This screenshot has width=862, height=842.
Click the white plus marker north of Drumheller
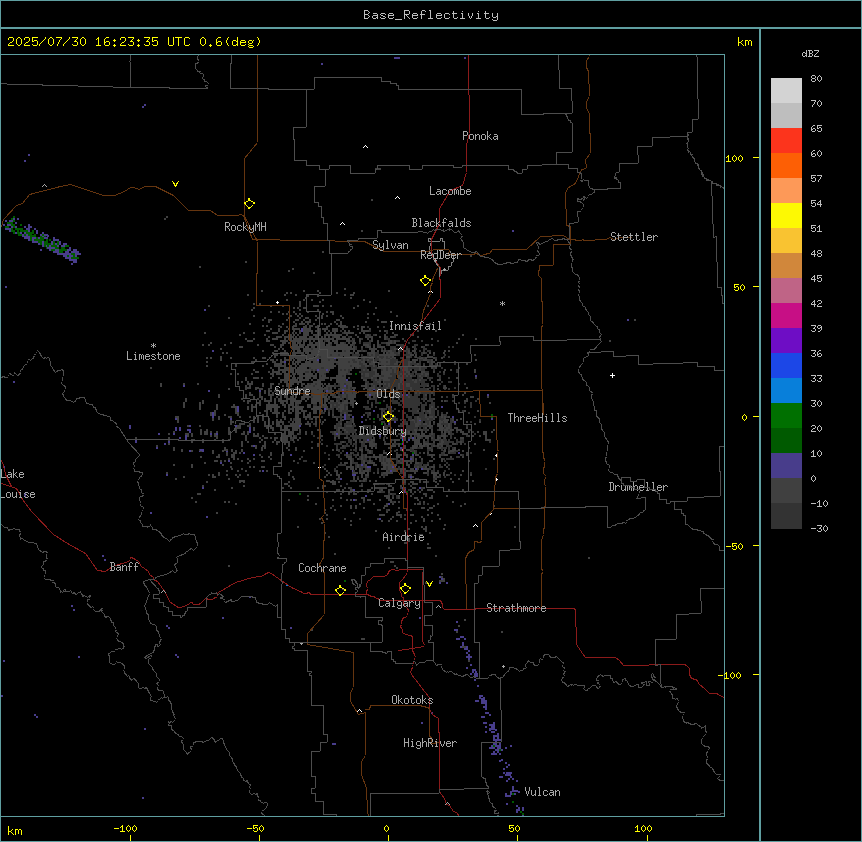pyautogui.click(x=612, y=375)
